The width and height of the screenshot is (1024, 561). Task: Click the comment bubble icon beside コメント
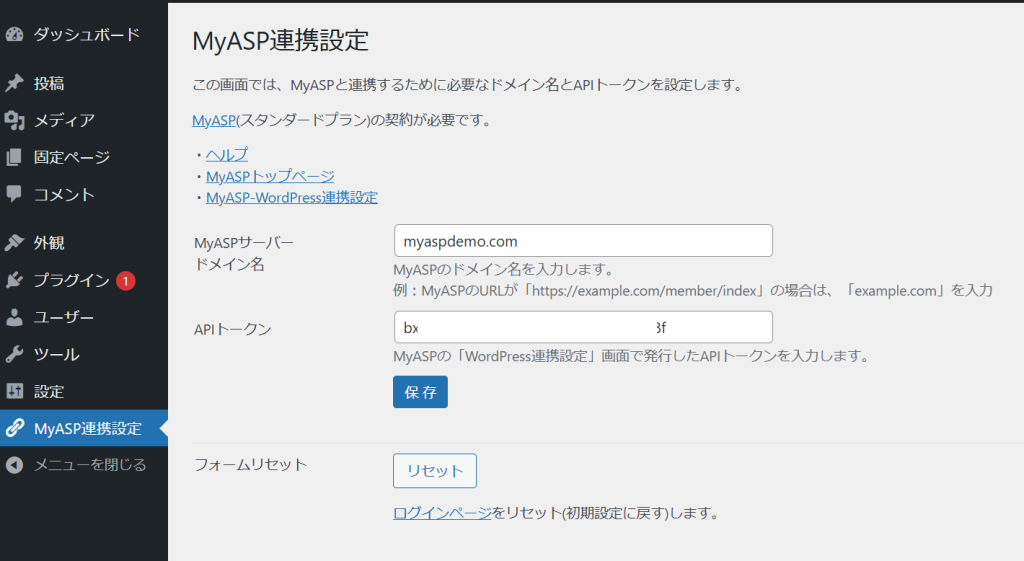pos(14,194)
